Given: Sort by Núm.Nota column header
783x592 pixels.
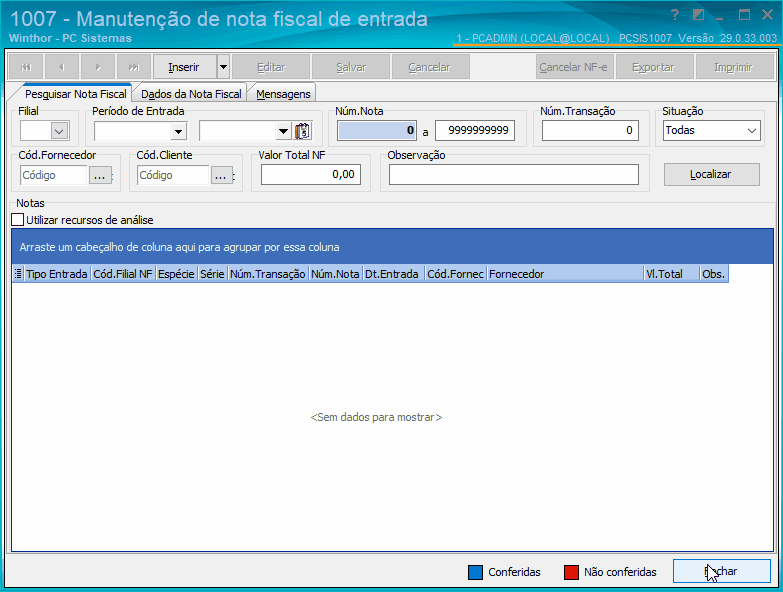Looking at the screenshot, I should click(335, 274).
